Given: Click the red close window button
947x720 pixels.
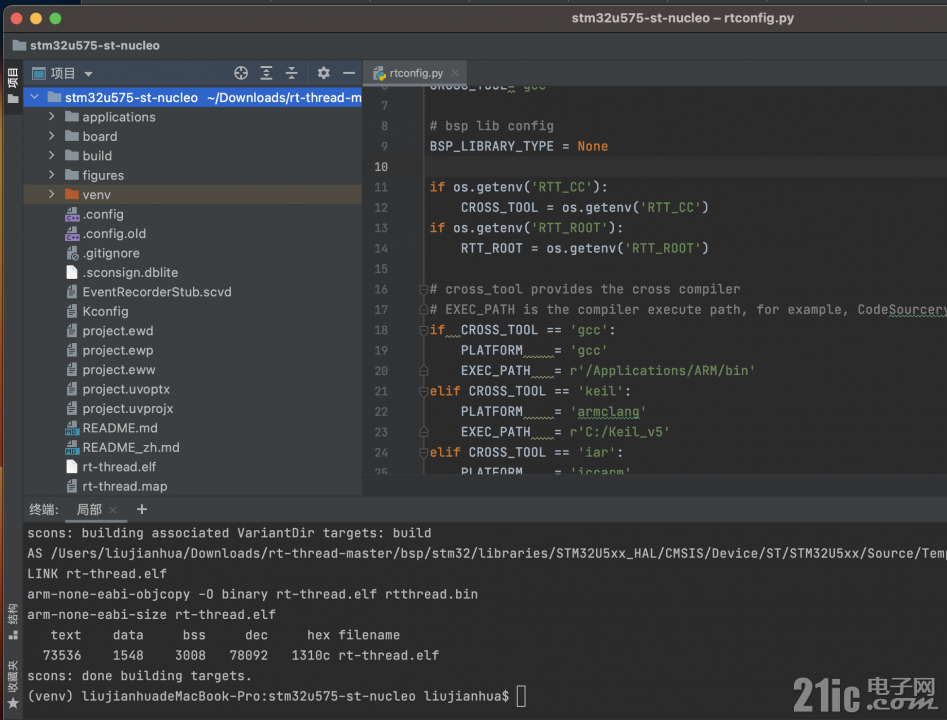Looking at the screenshot, I should coord(17,18).
